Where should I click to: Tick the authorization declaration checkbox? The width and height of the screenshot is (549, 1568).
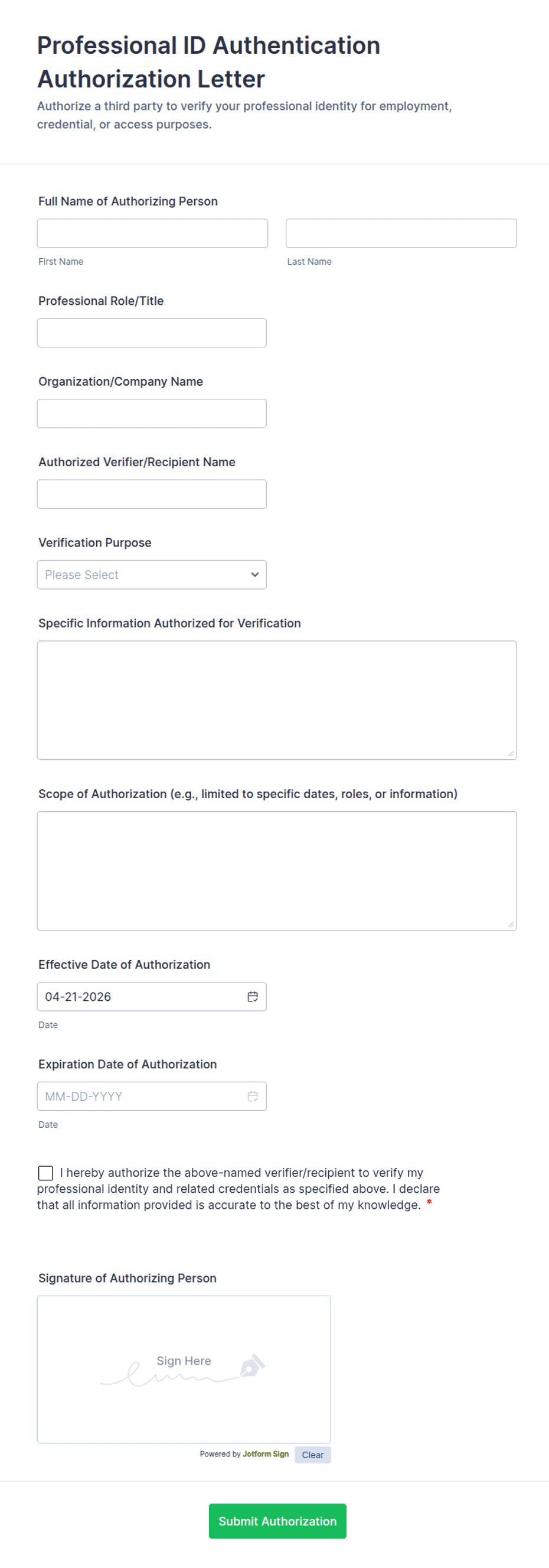coord(45,1173)
